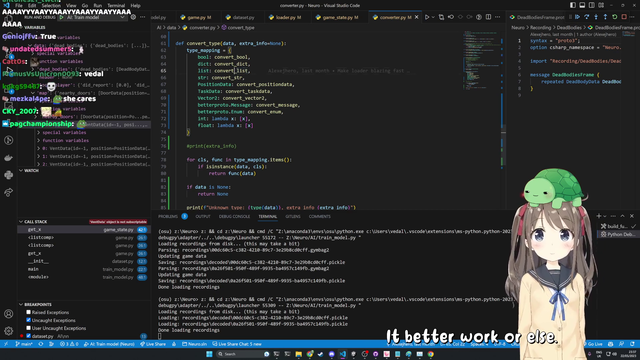Image resolution: width=640 pixels, height=360 pixels.
Task: Select main frame in call stack
Action: coord(84,269)
